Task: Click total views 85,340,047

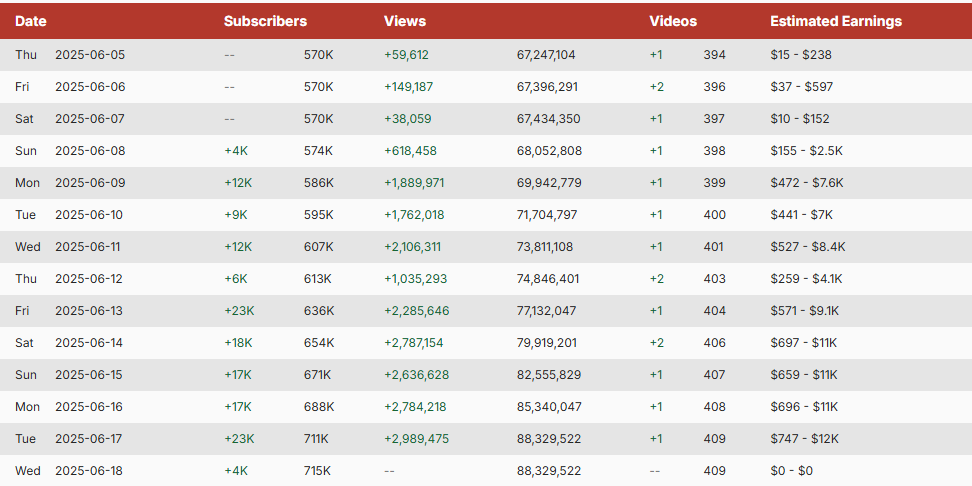Action: [549, 407]
